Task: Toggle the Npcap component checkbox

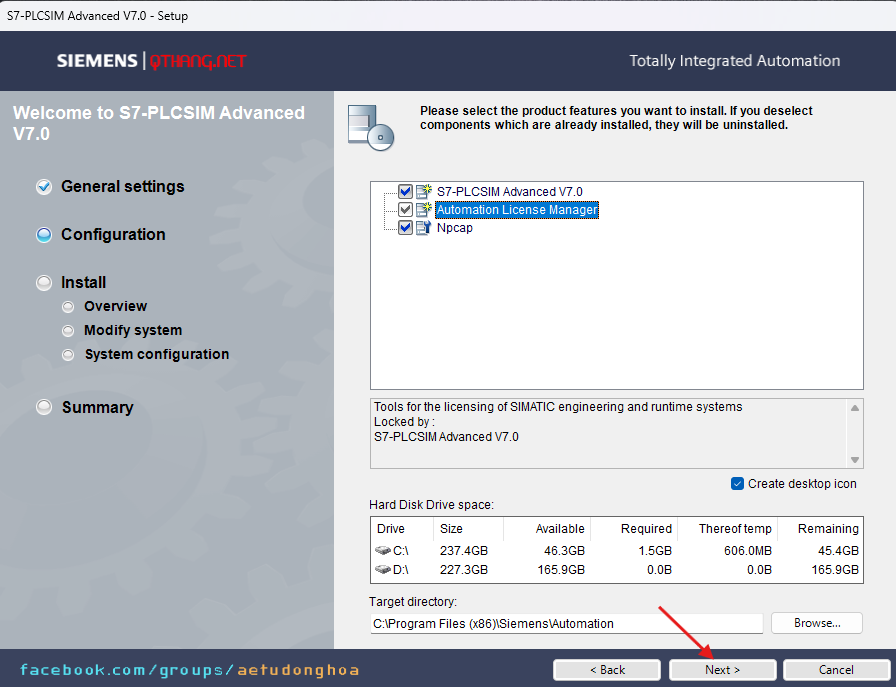Action: 405,228
